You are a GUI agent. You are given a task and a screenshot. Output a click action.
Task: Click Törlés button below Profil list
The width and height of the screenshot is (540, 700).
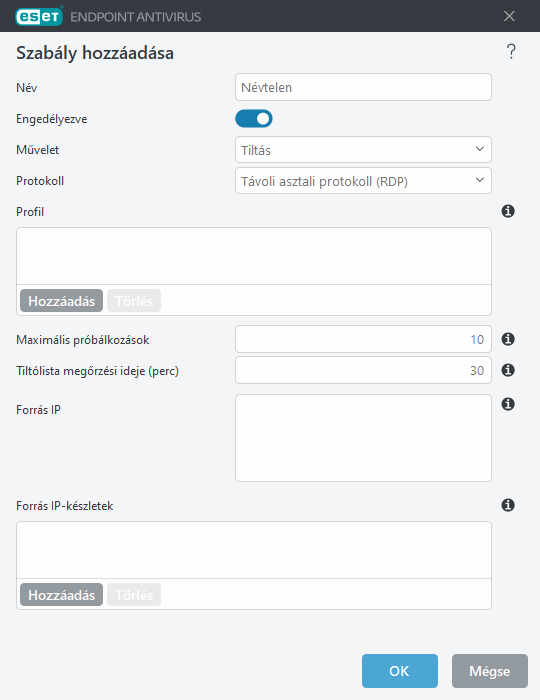coord(134,301)
